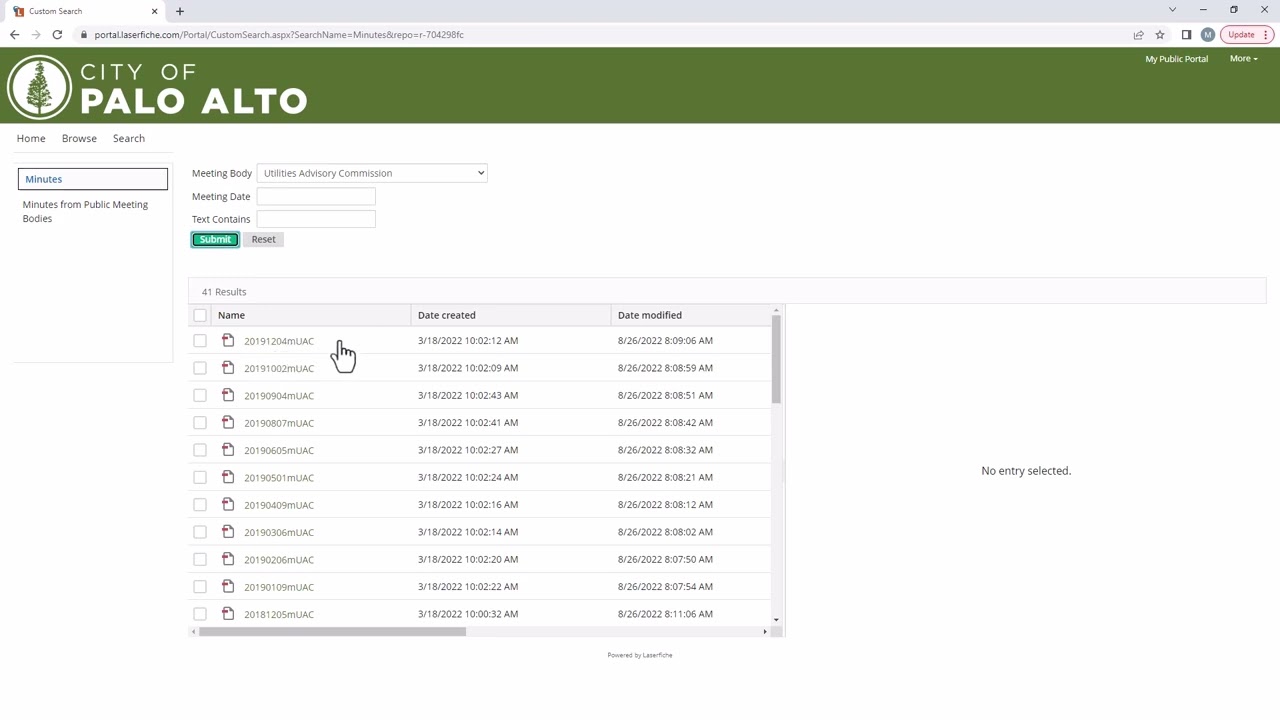This screenshot has width=1280, height=720.
Task: Click scroll-down arrow of results list
Action: point(776,620)
